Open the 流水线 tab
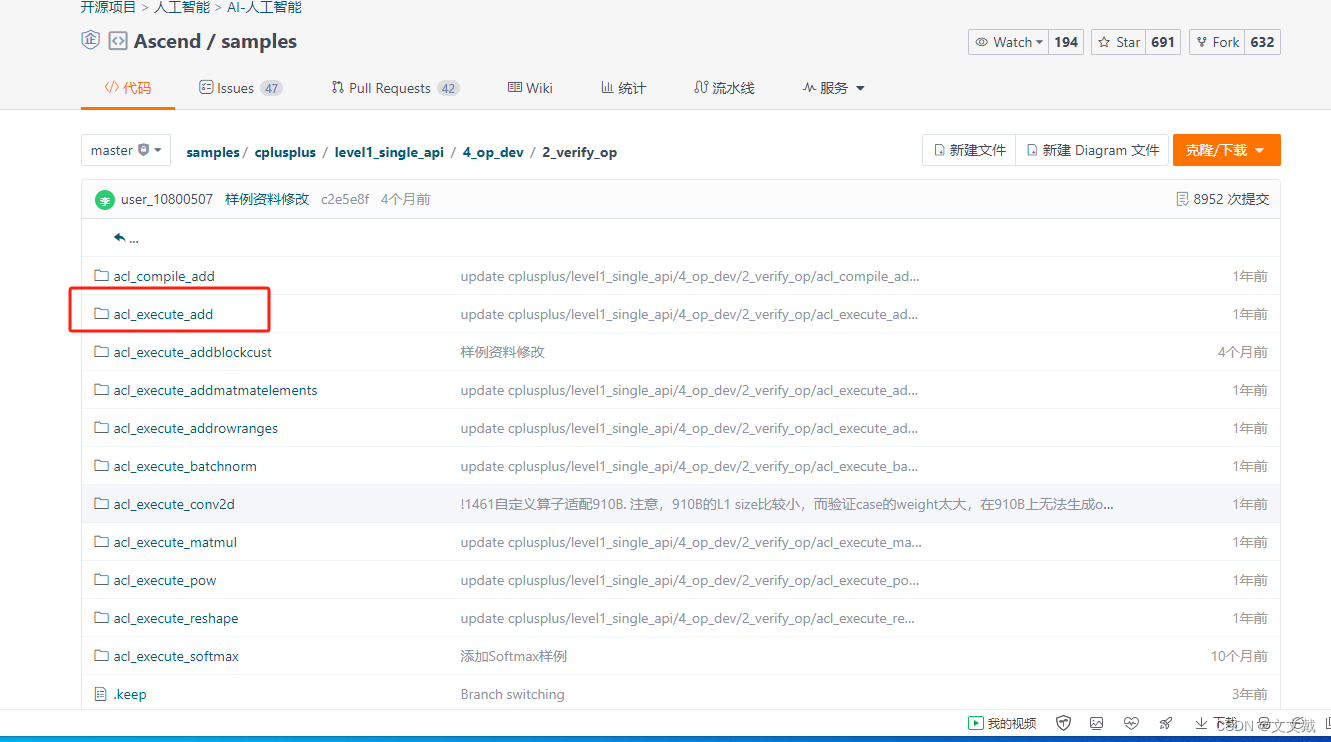 724,88
